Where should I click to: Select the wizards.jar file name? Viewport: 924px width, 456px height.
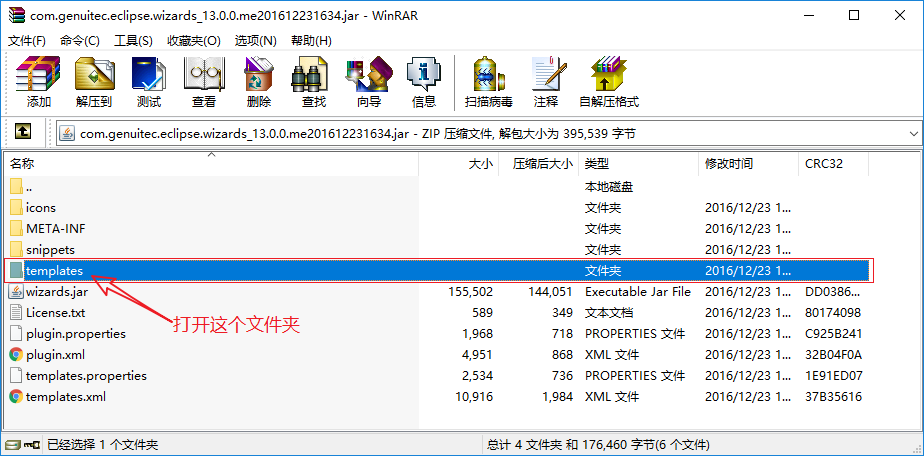coord(57,292)
